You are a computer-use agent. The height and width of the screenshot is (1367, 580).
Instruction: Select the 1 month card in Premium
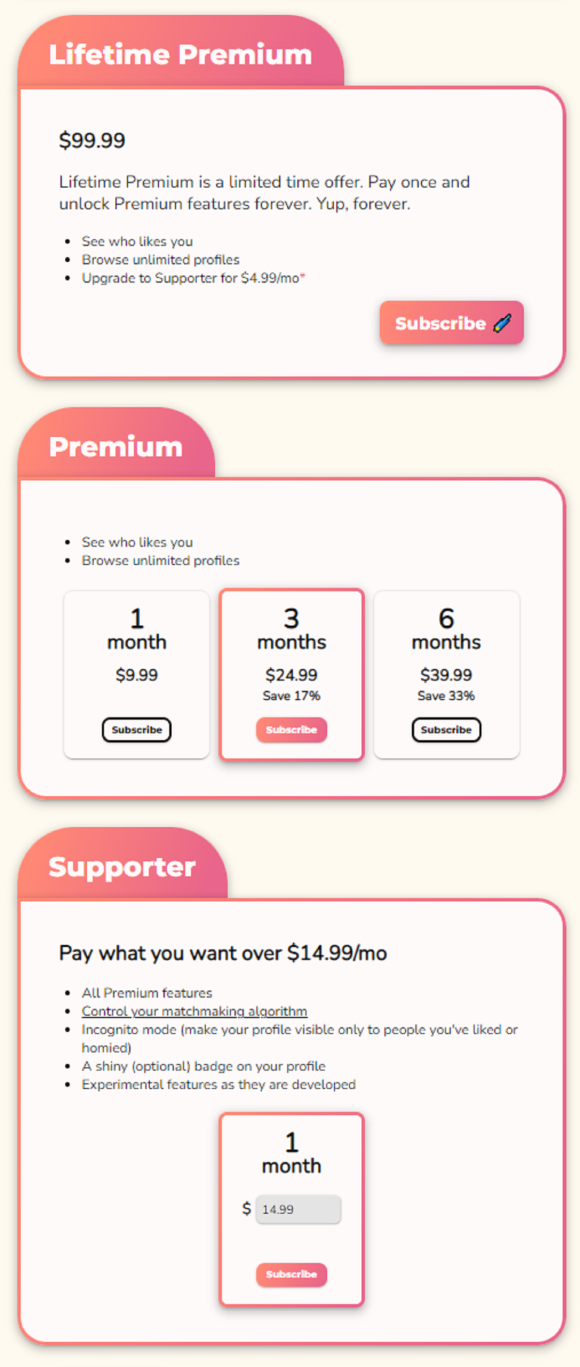136,673
